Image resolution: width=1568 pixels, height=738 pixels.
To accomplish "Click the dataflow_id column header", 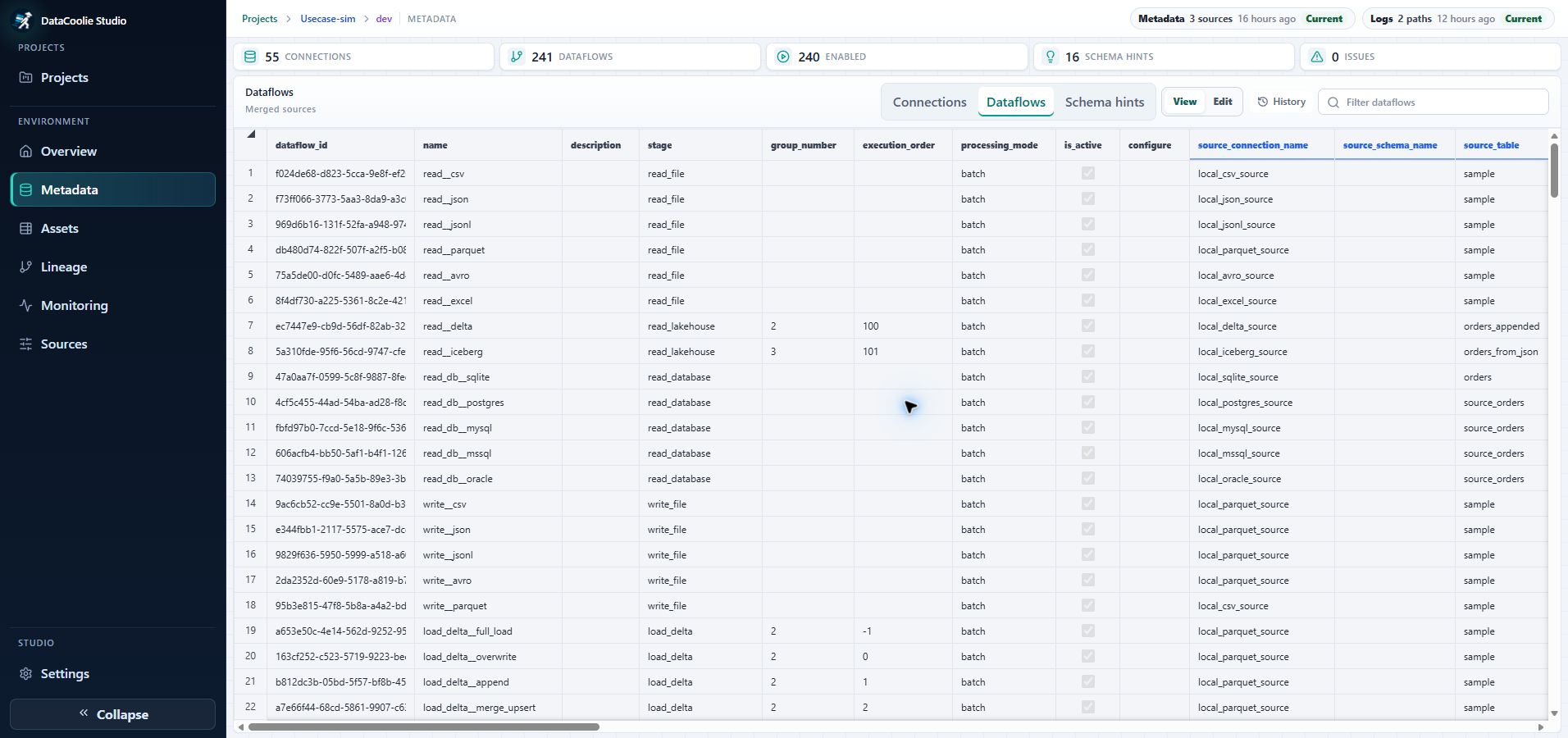I will pos(340,145).
